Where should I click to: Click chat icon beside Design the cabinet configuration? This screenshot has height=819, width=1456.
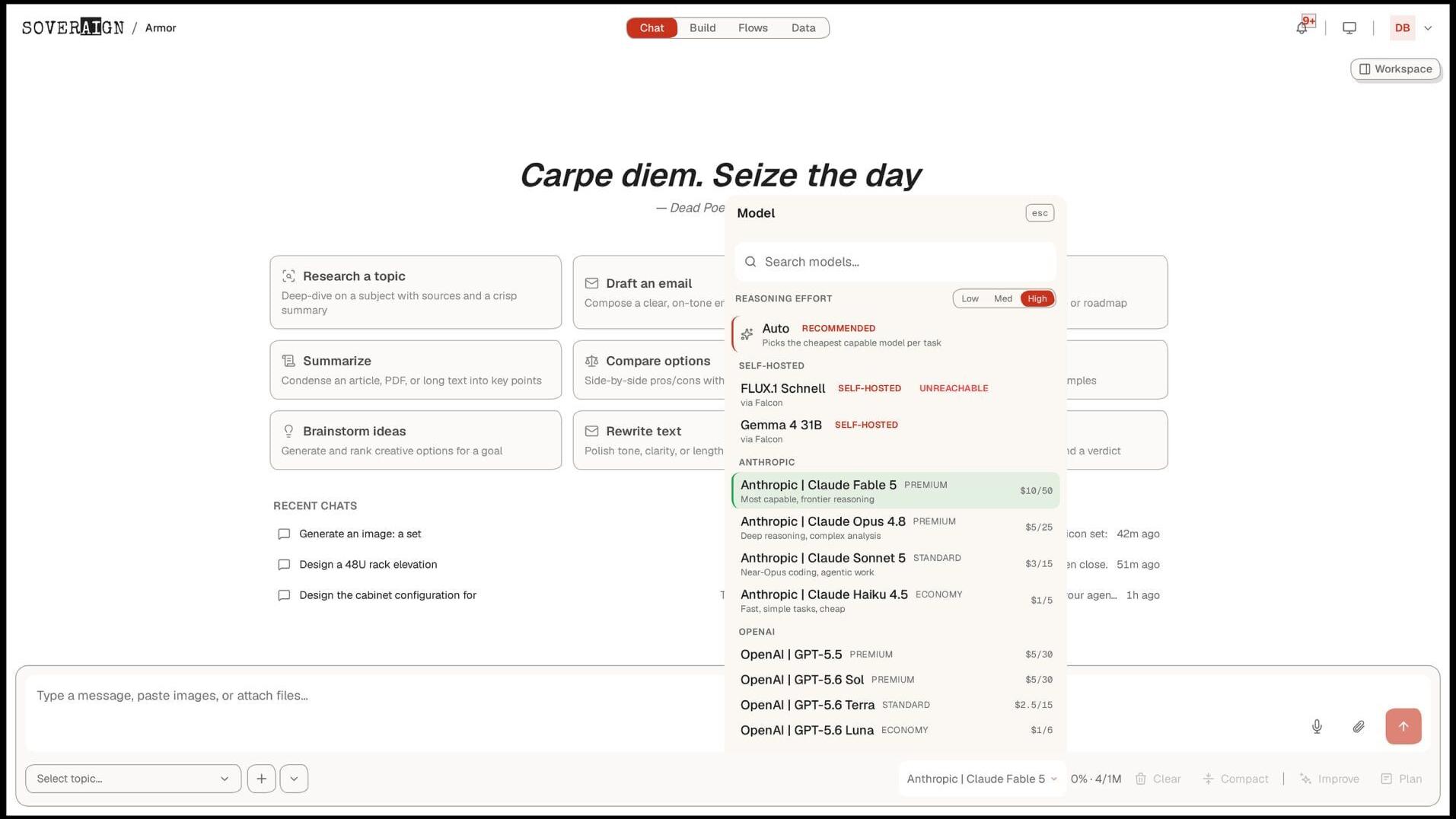tap(284, 595)
